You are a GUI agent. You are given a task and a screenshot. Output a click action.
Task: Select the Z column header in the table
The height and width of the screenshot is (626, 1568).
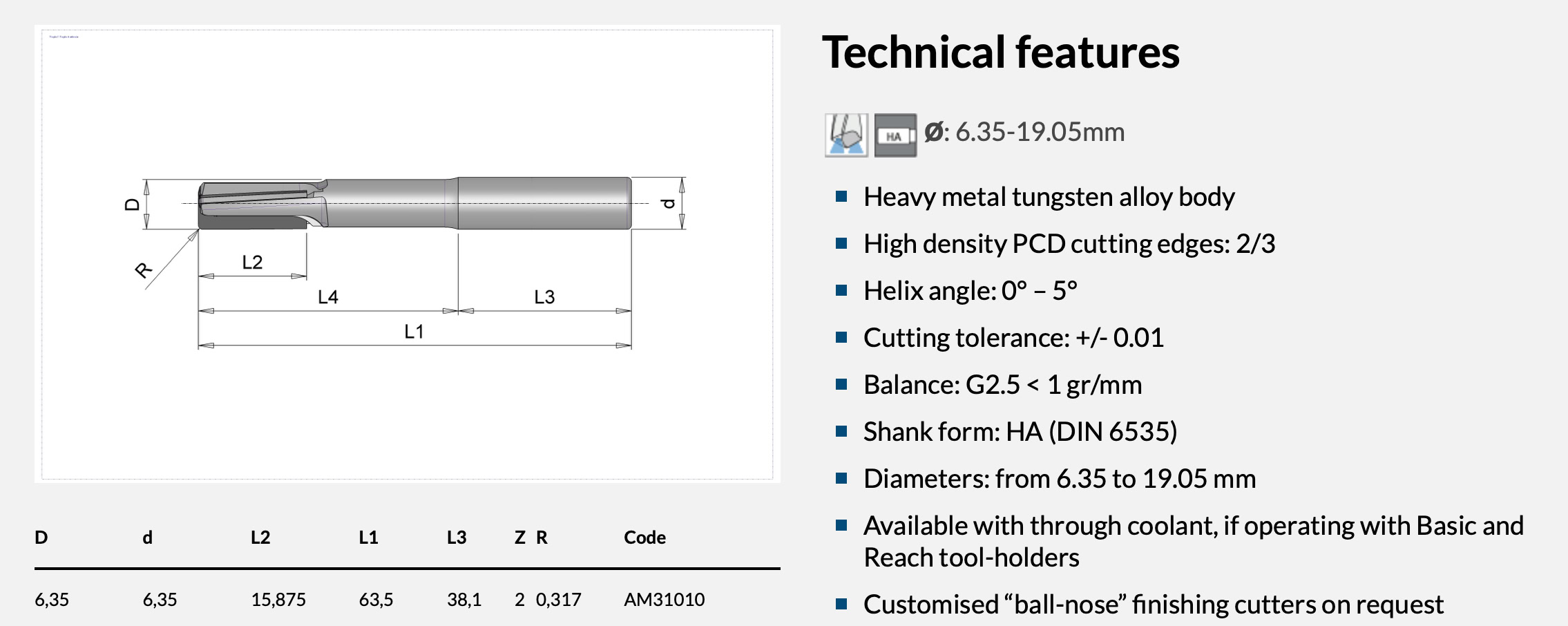click(x=520, y=538)
